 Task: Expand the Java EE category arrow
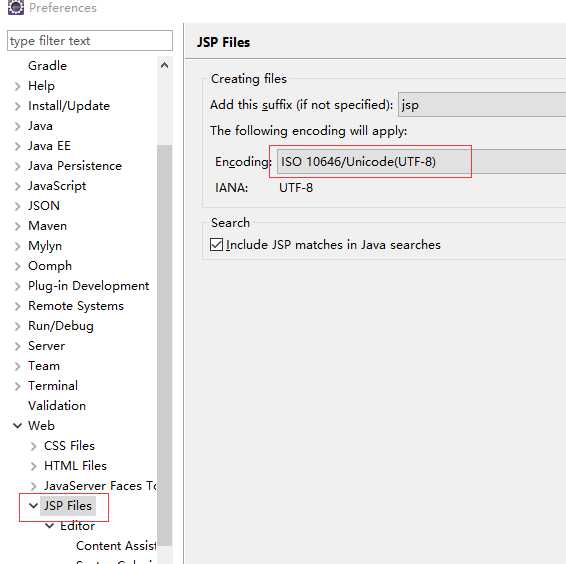17,146
